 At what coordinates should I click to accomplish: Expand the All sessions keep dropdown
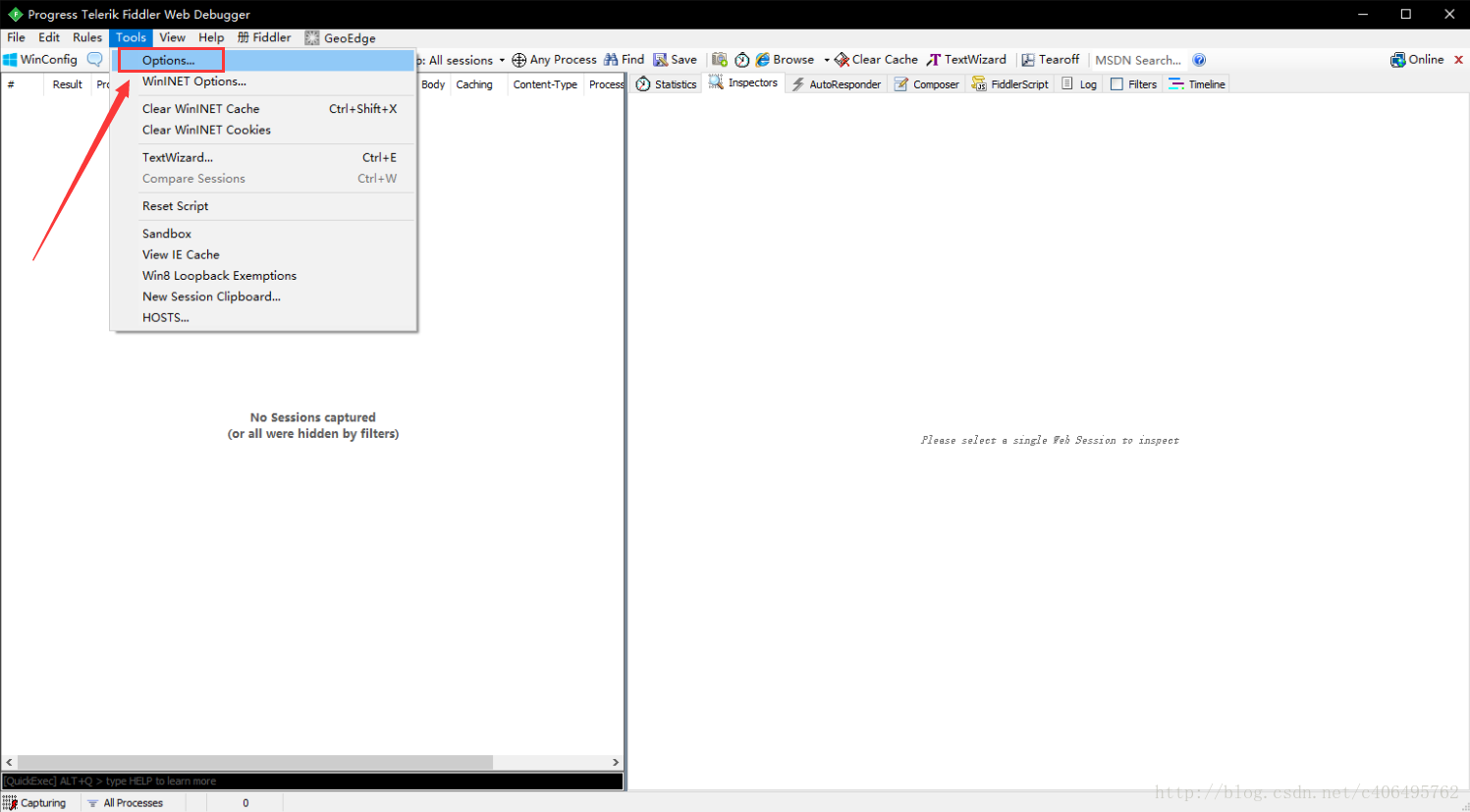[502, 61]
